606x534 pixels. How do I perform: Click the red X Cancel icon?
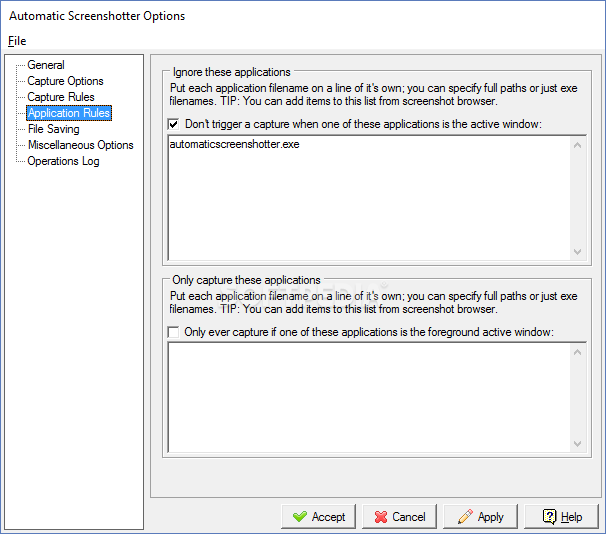pyautogui.click(x=381, y=517)
